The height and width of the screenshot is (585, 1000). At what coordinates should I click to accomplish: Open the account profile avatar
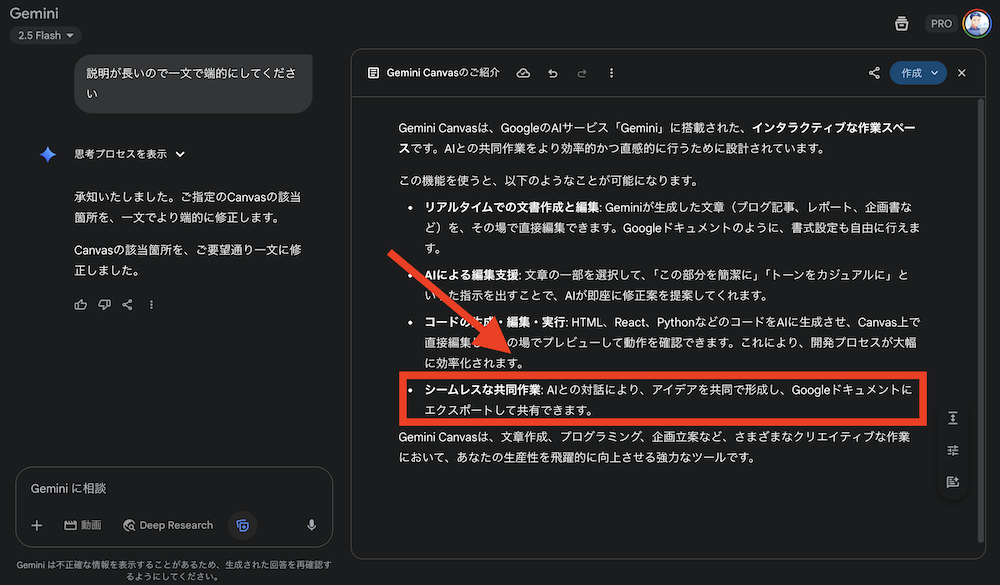pos(976,24)
